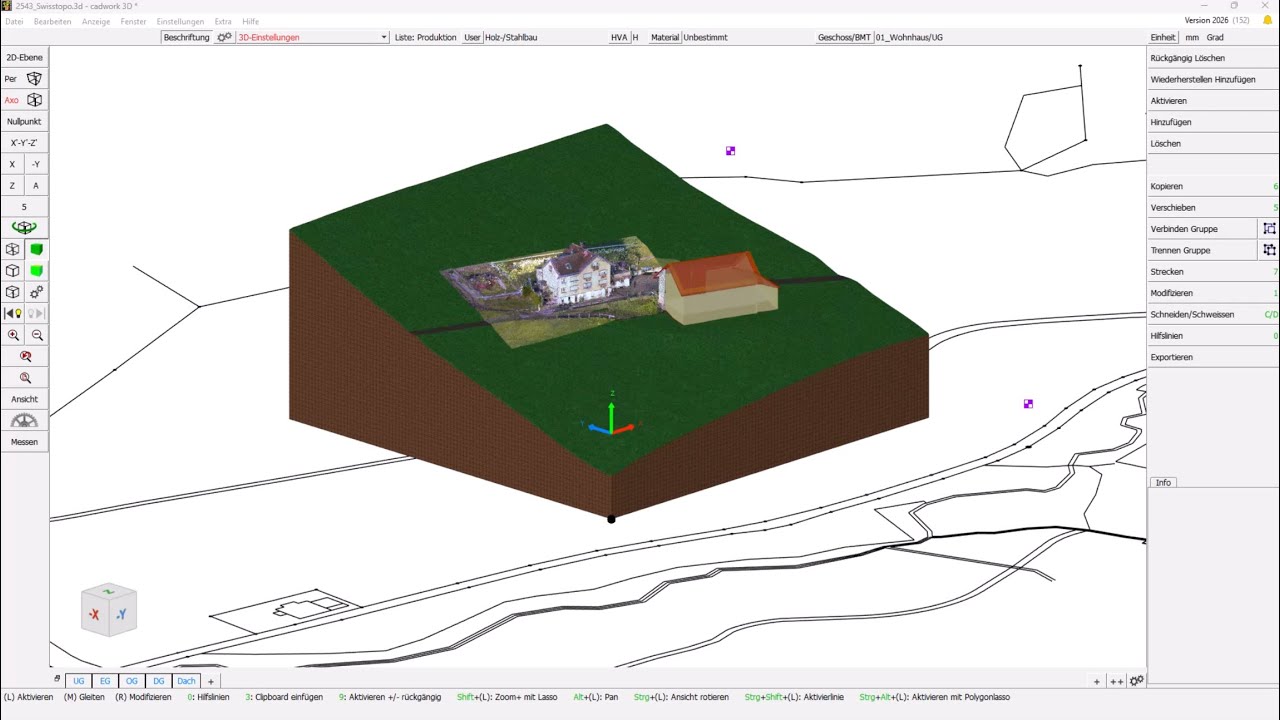Switch to perspective view (Per)
Image resolution: width=1280 pixels, height=720 pixels.
click(24, 79)
